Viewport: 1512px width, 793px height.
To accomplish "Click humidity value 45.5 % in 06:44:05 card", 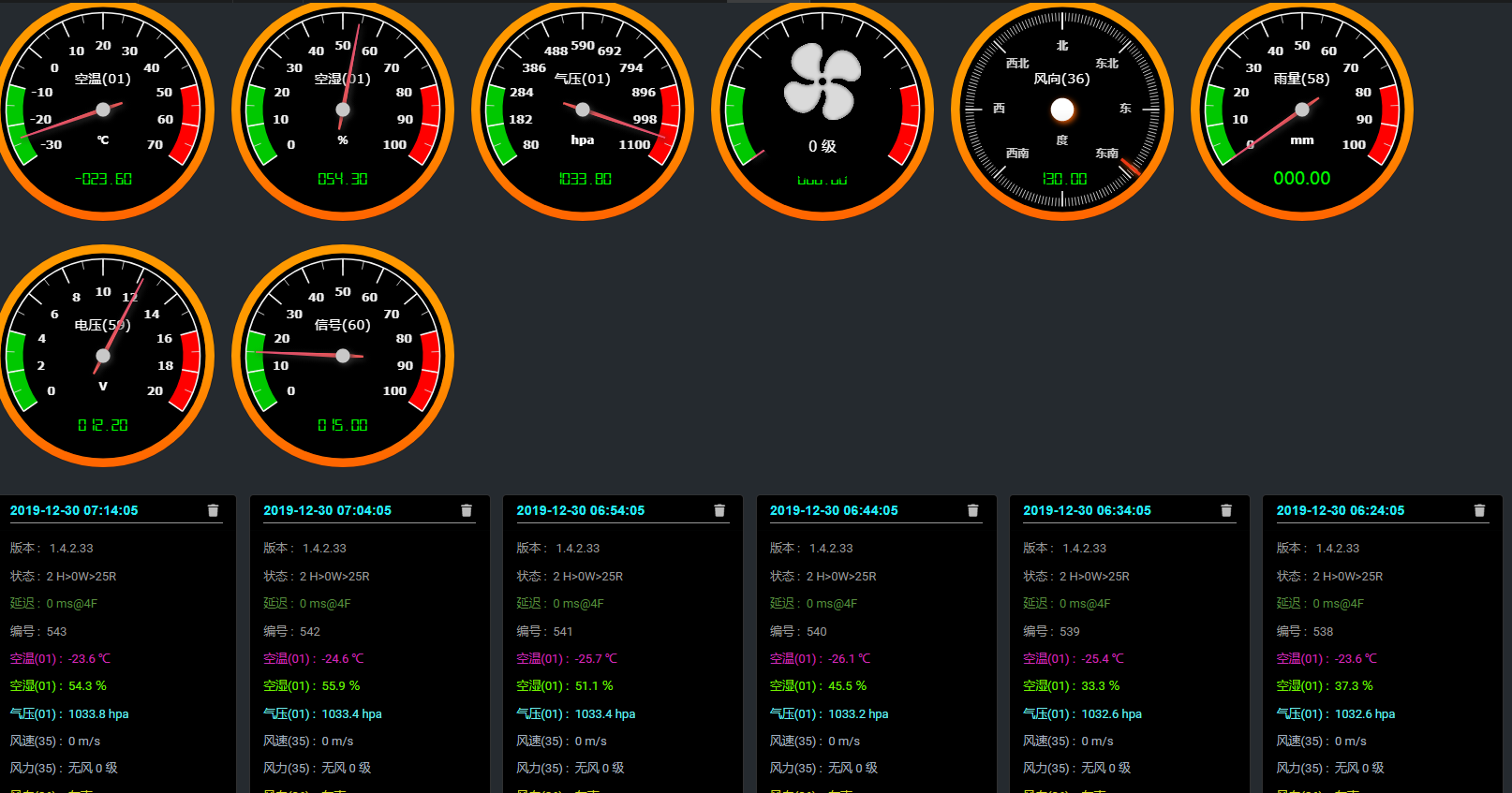I will [847, 686].
